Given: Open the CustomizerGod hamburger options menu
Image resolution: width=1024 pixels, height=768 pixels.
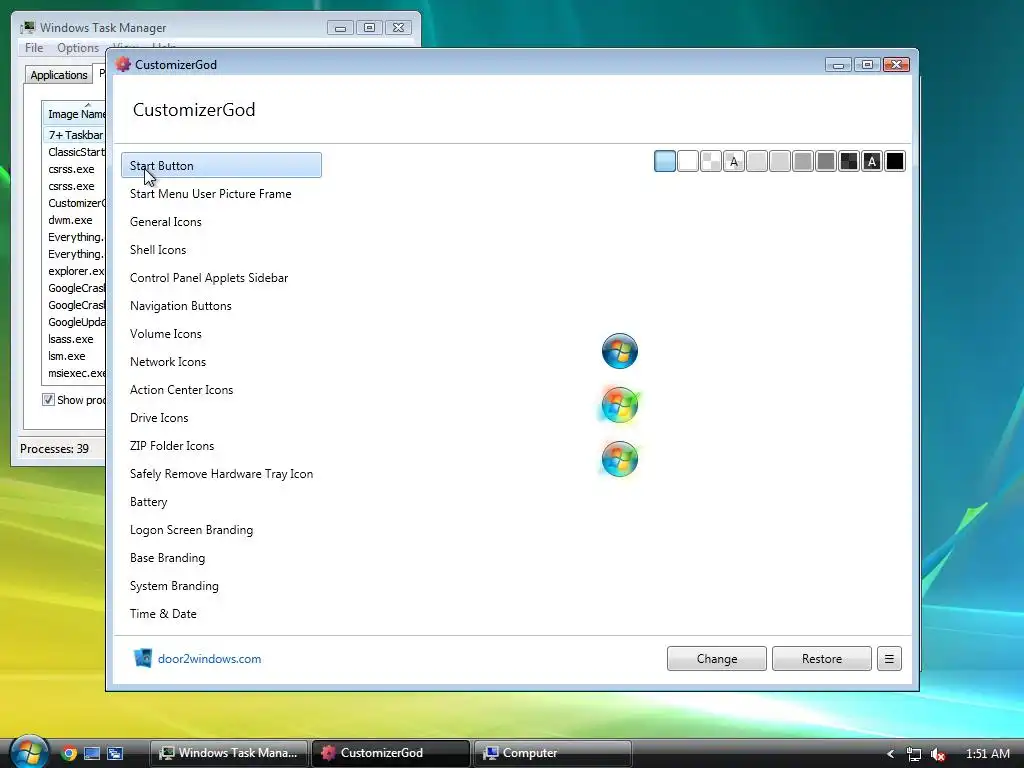Looking at the screenshot, I should coord(889,658).
